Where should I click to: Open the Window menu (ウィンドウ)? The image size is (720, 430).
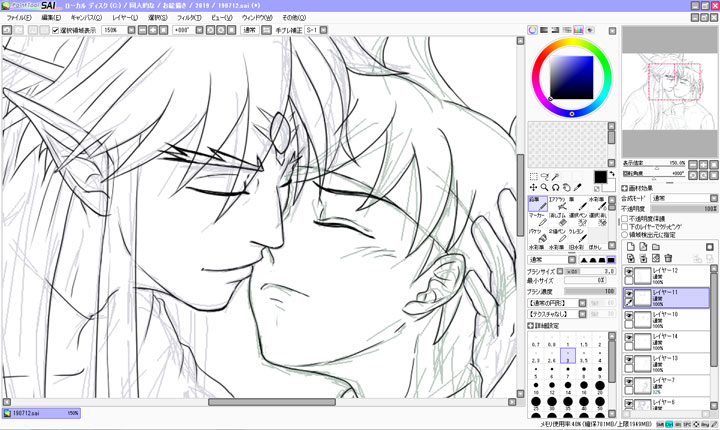click(257, 17)
